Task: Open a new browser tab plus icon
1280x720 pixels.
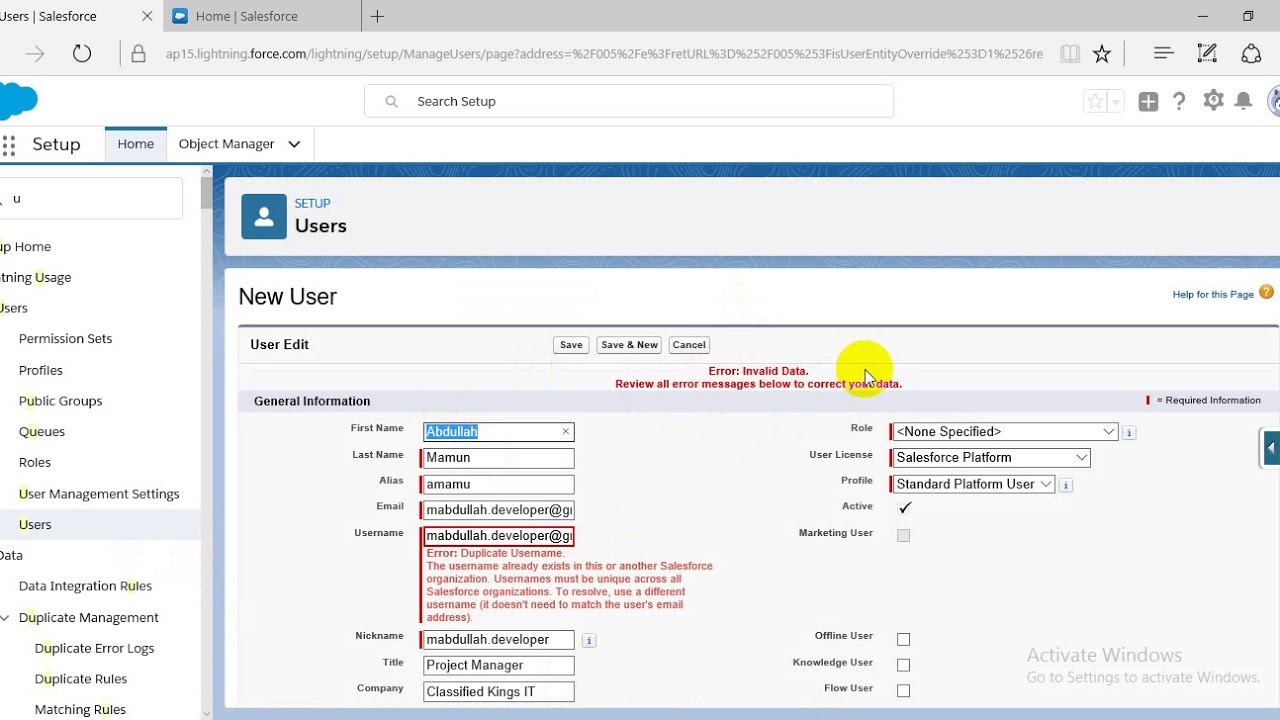Action: [x=377, y=16]
